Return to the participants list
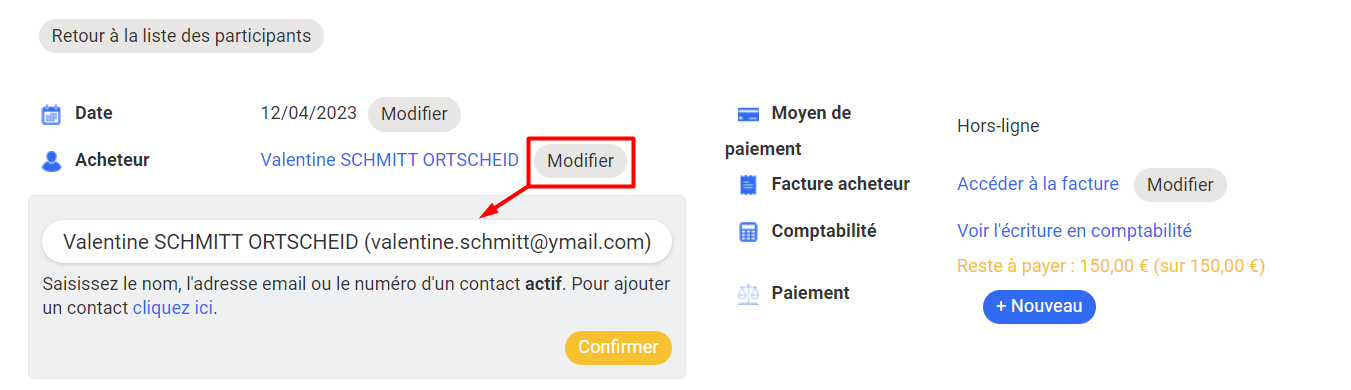1351x390 pixels. click(181, 36)
